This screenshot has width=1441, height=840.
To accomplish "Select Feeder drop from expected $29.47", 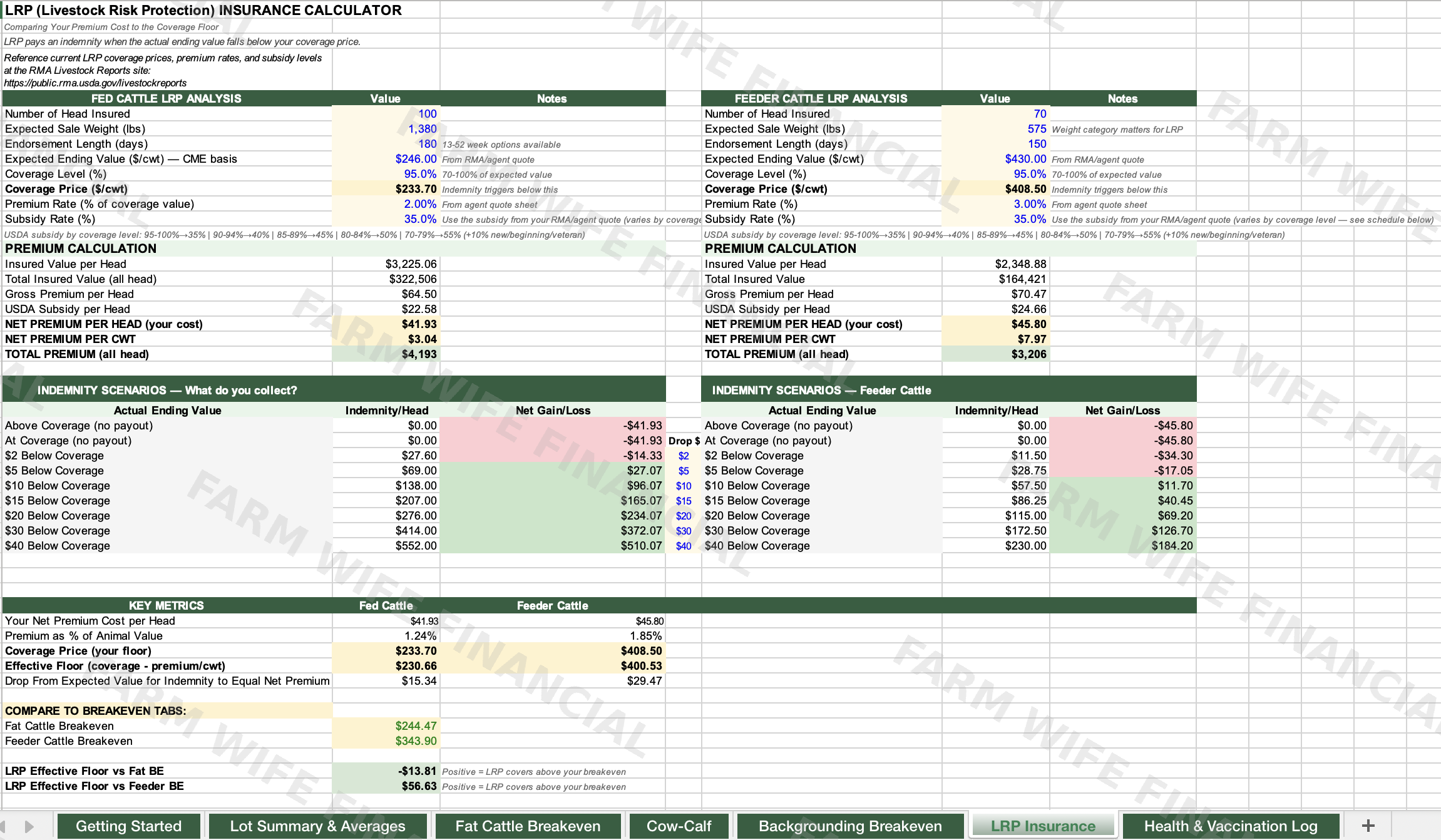I will [553, 681].
